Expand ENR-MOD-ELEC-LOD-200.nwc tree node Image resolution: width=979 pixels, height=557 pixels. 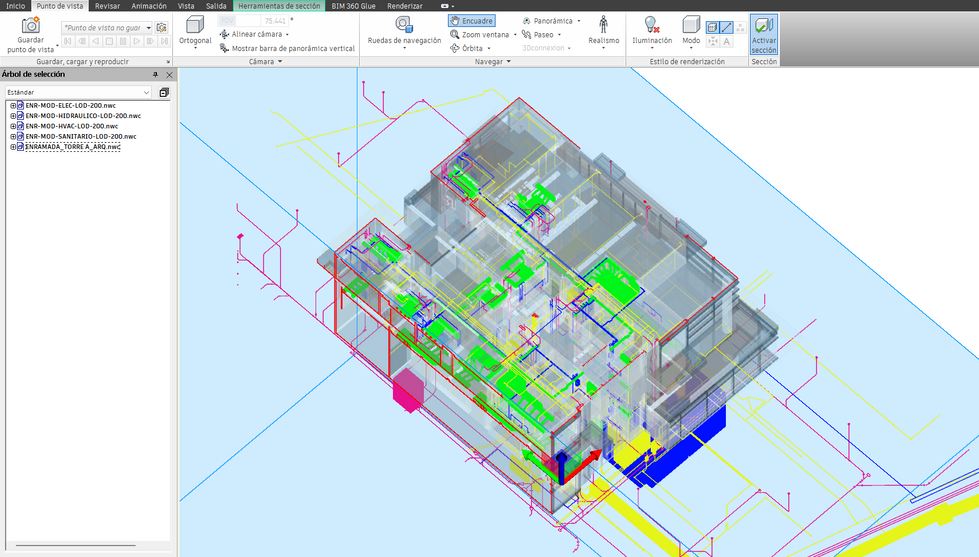pos(13,106)
